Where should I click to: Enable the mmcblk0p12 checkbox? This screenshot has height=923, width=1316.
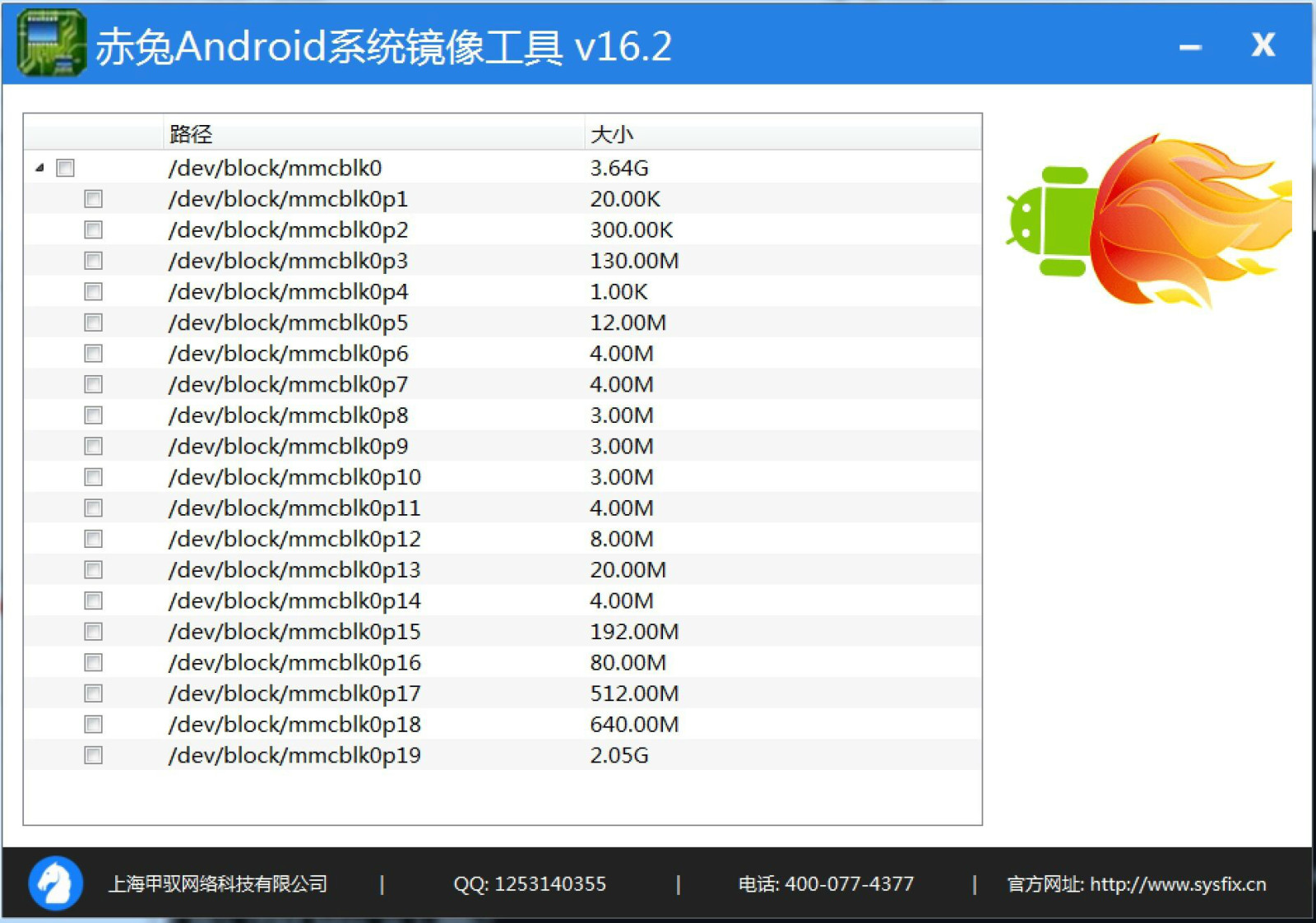pos(93,539)
